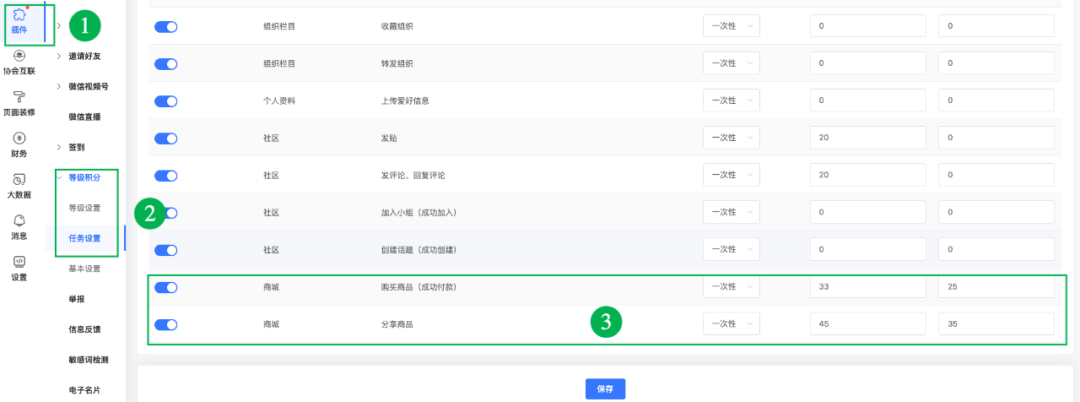Toggle the 购买商品 task switch
The width and height of the screenshot is (1080, 402).
(166, 287)
